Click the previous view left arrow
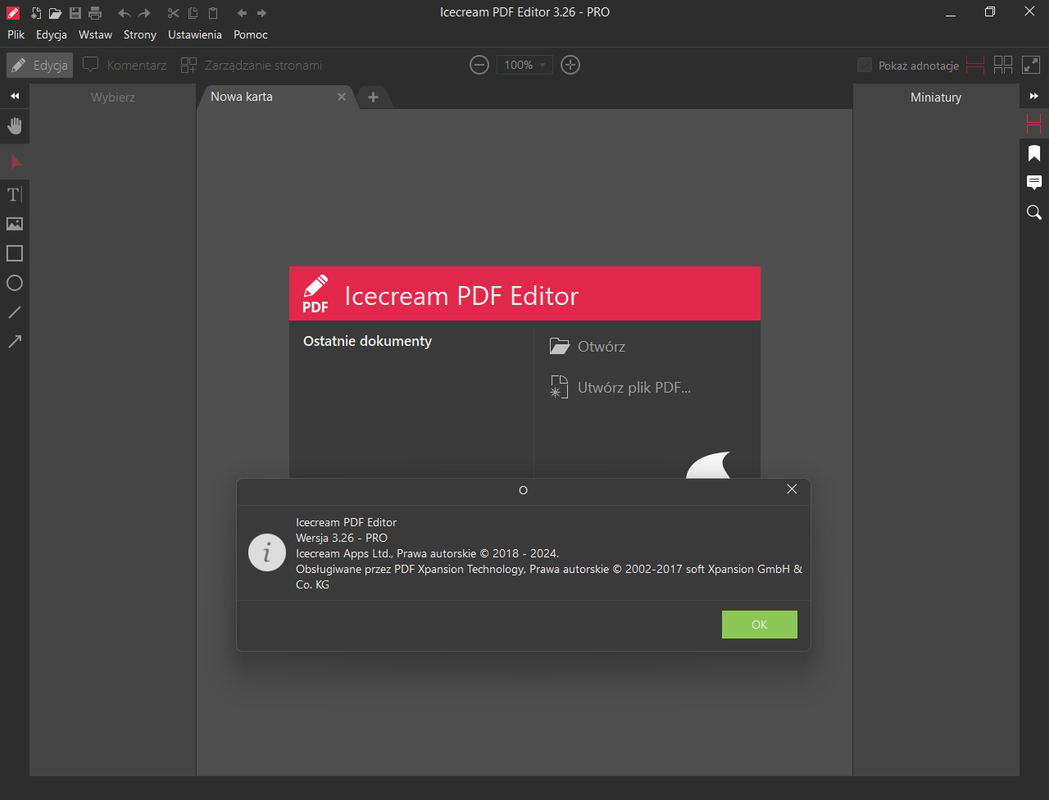 pos(242,13)
